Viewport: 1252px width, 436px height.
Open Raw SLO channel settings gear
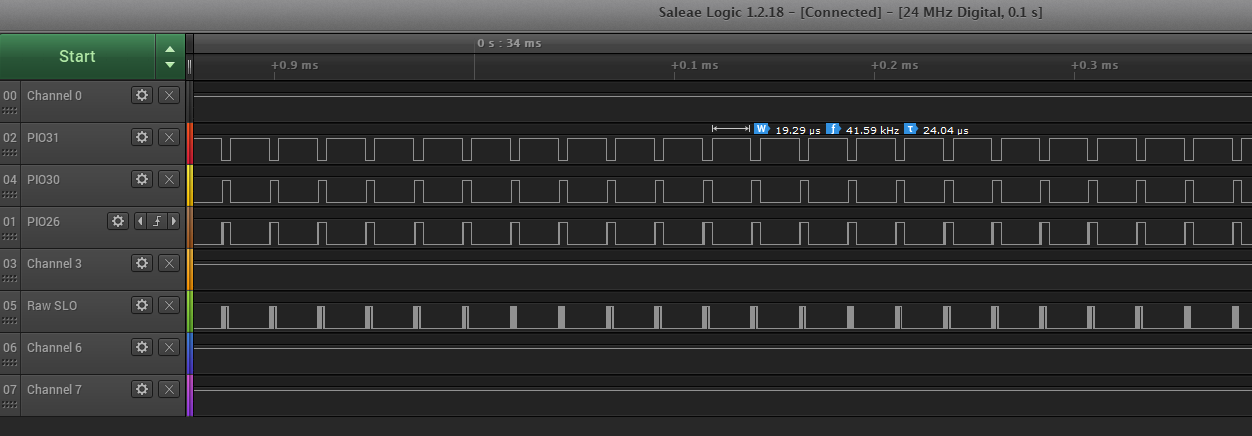point(142,305)
